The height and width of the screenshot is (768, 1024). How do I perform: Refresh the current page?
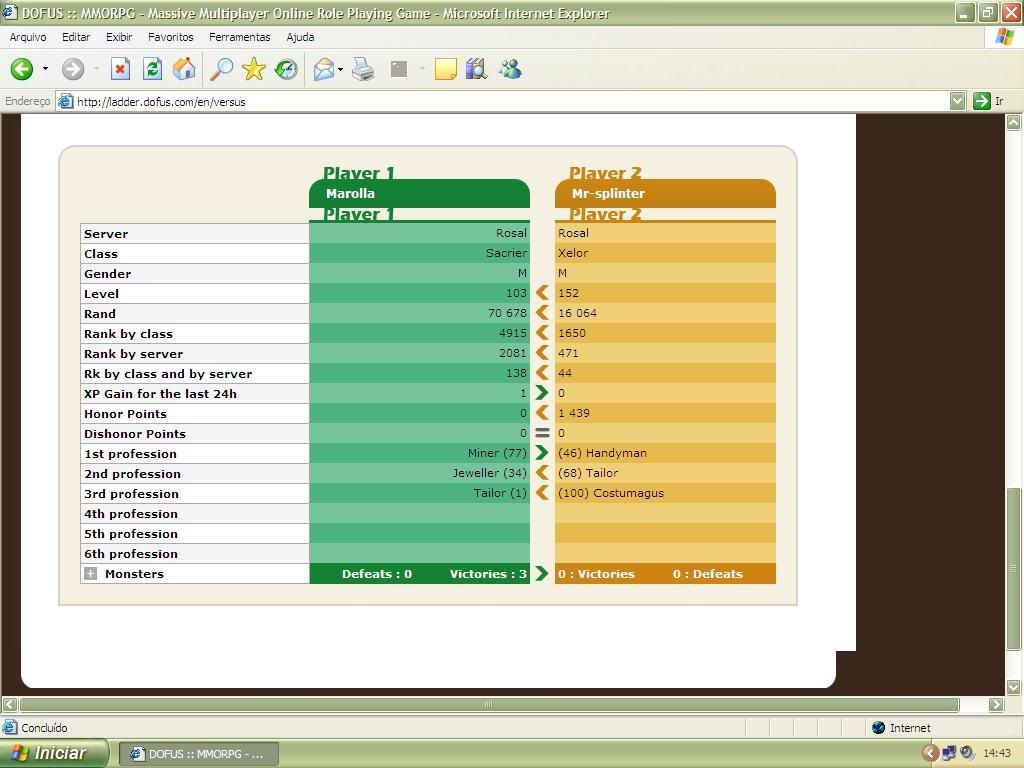click(x=152, y=69)
